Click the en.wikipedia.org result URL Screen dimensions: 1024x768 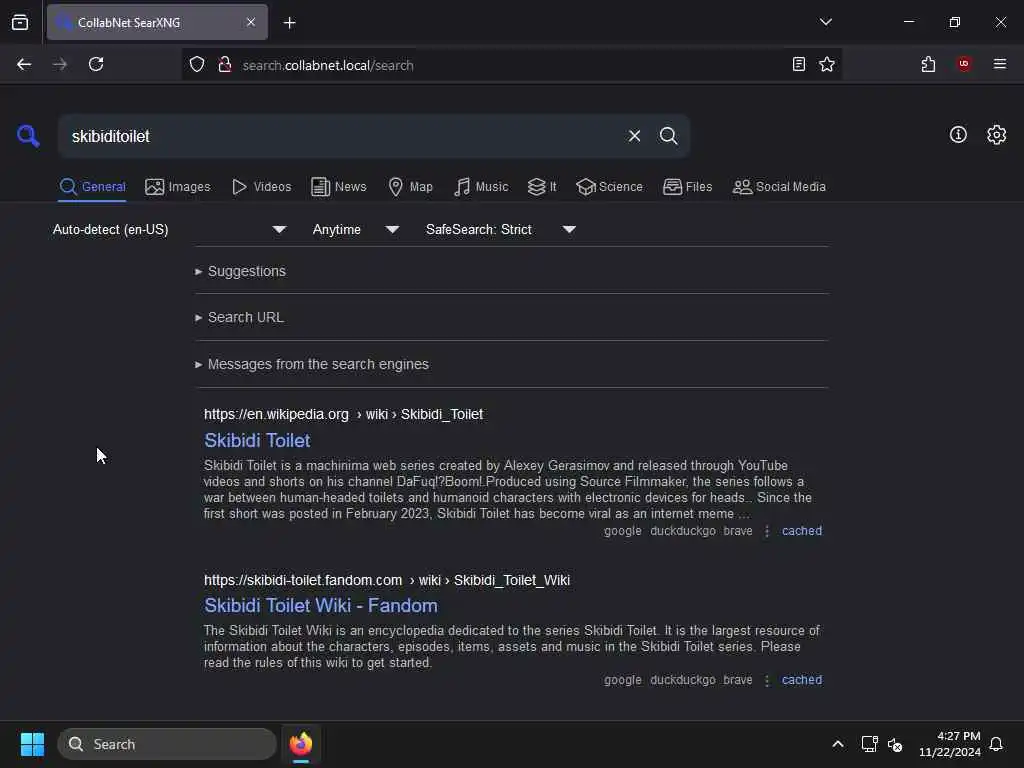click(x=344, y=415)
